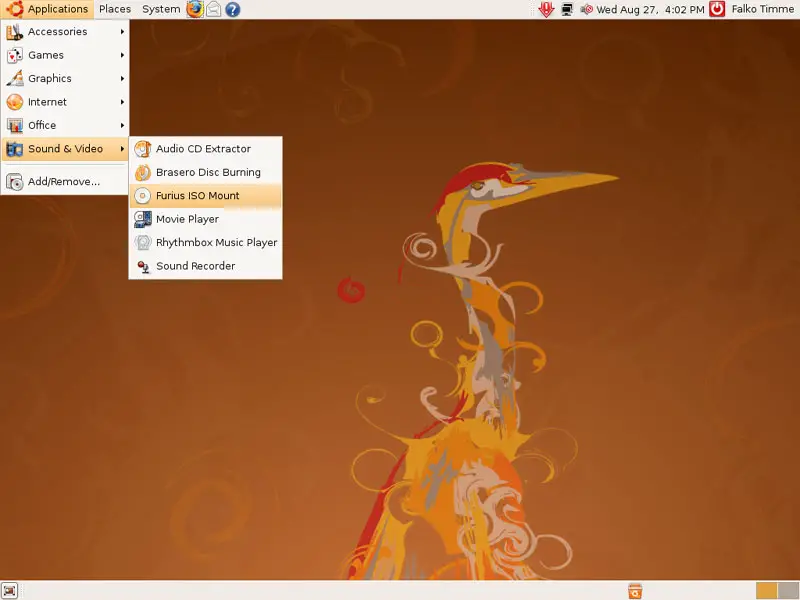Click the blue Help question mark icon
The image size is (800, 600).
[233, 9]
